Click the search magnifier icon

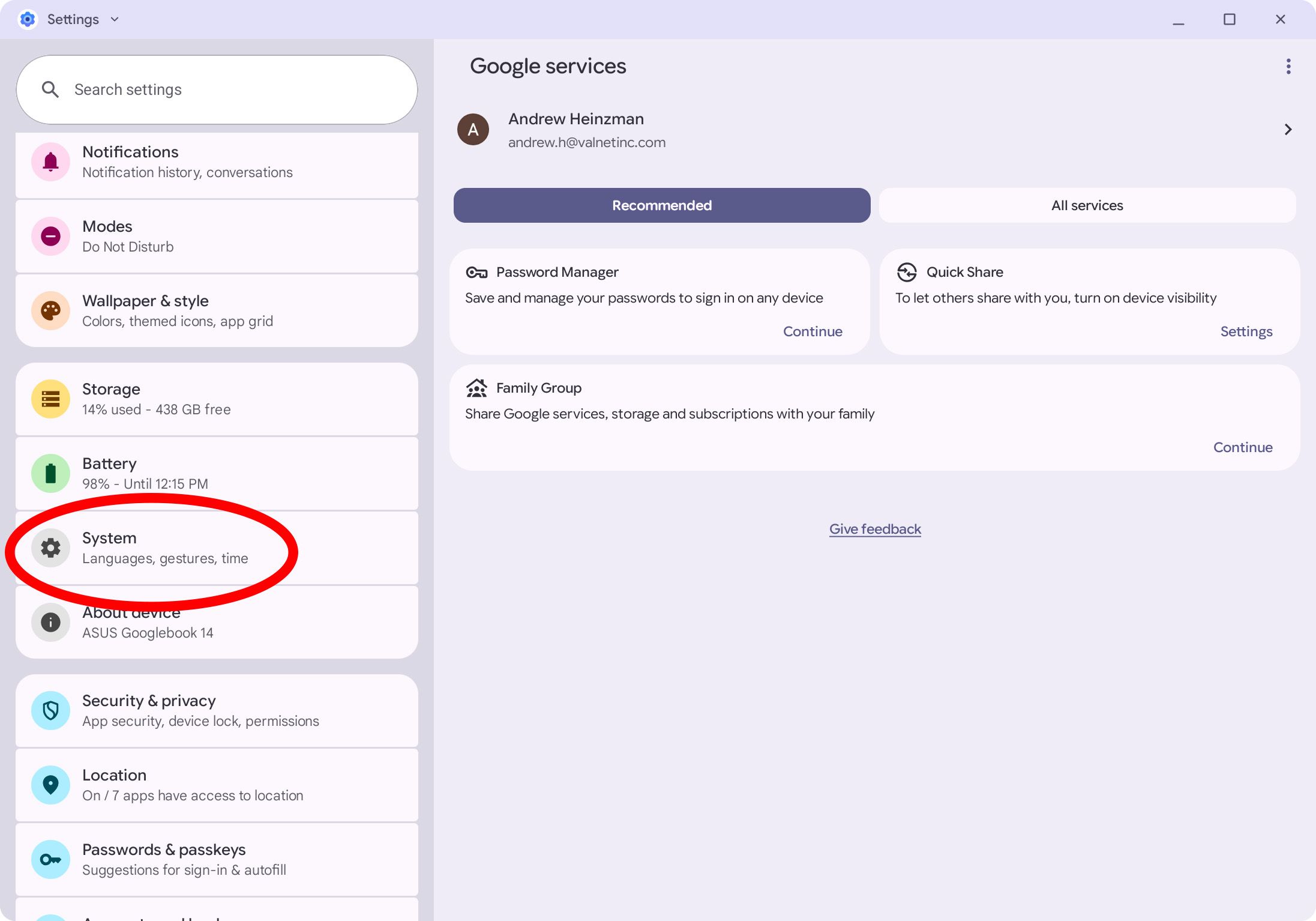[50, 90]
